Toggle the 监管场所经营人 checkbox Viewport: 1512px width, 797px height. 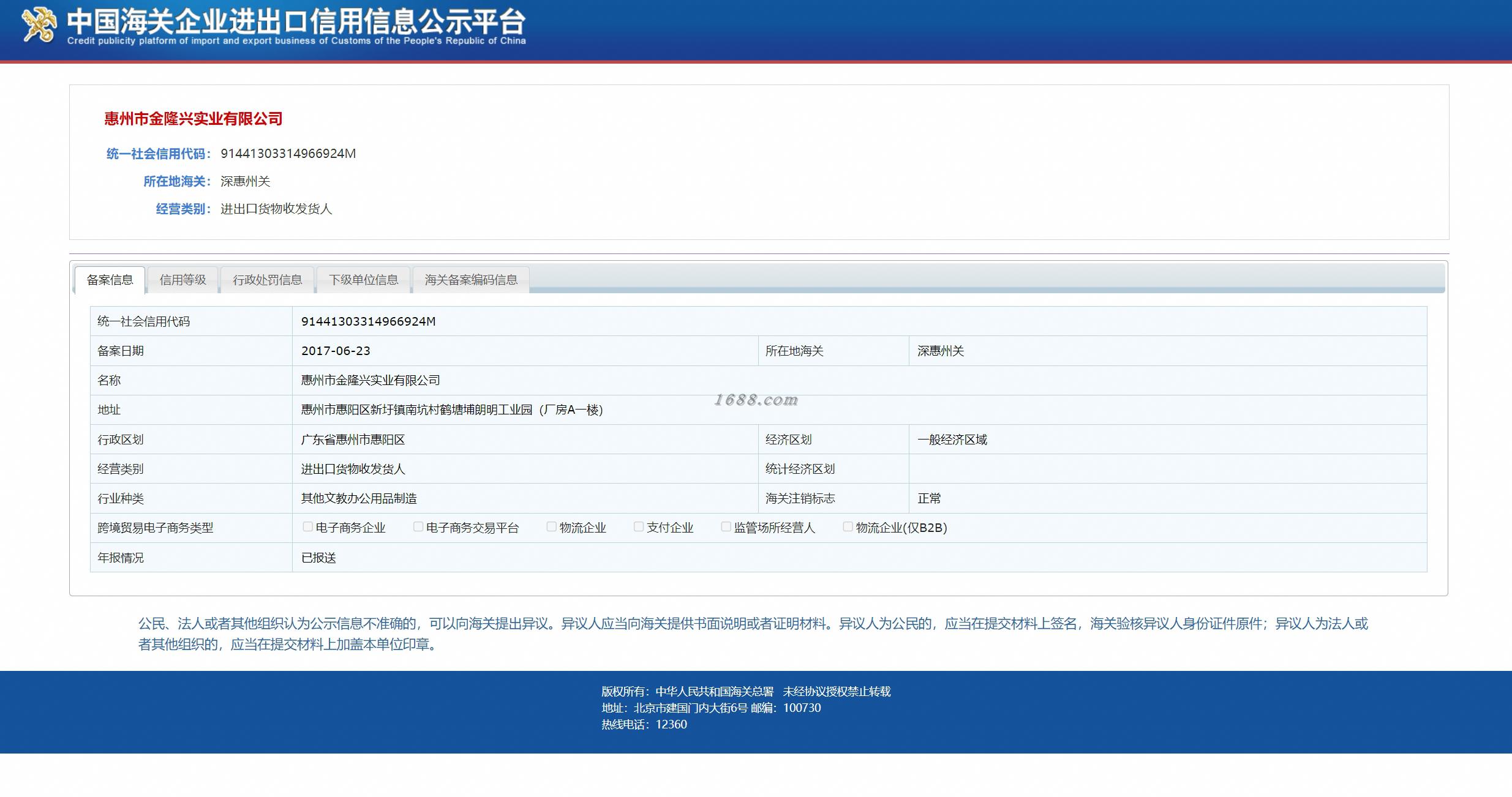click(x=726, y=526)
